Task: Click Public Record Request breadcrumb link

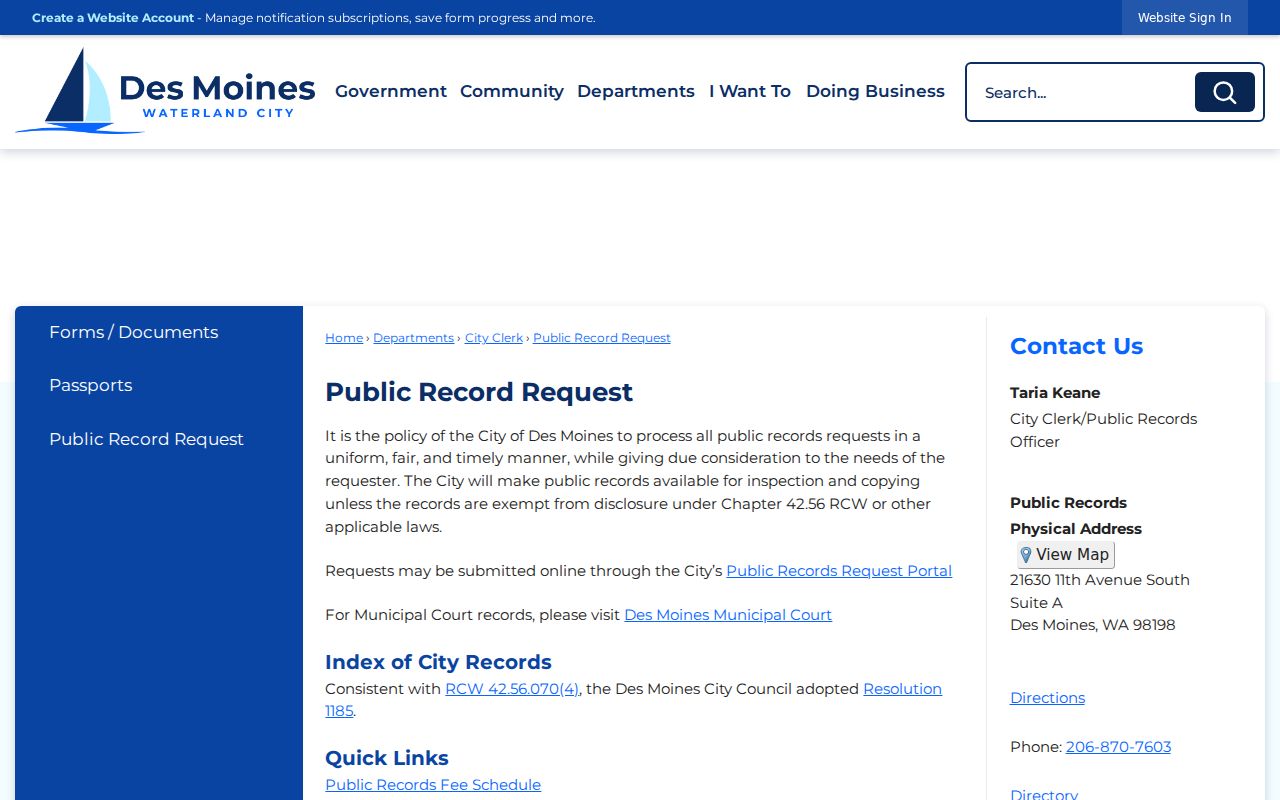Action: (x=602, y=338)
